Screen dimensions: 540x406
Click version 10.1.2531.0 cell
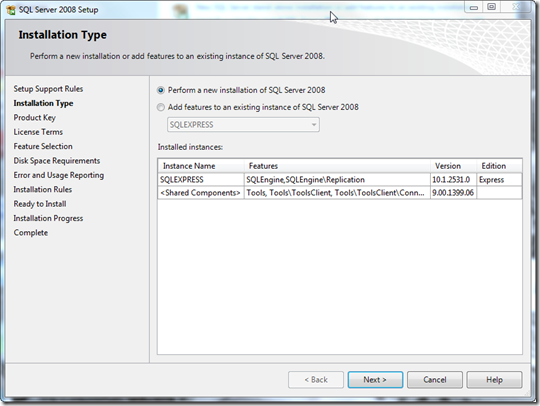click(454, 180)
